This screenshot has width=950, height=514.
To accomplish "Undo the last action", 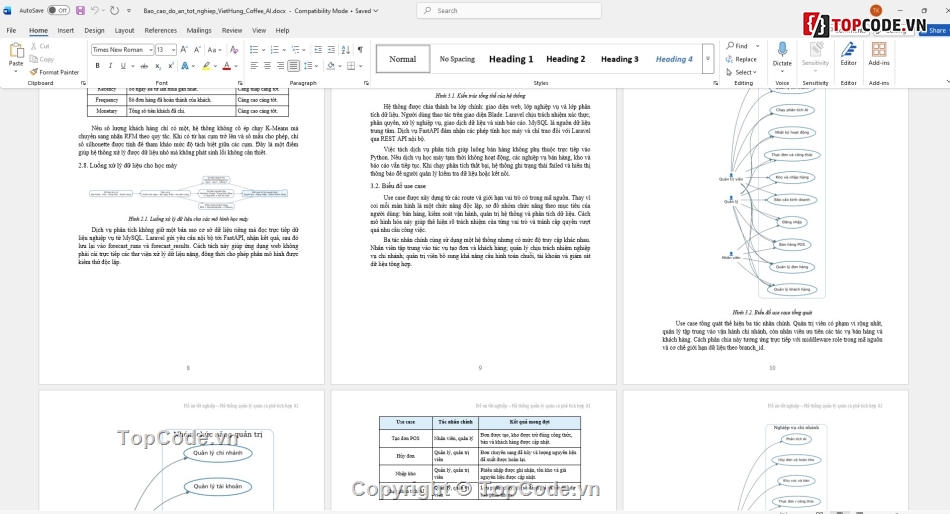I will coord(95,10).
